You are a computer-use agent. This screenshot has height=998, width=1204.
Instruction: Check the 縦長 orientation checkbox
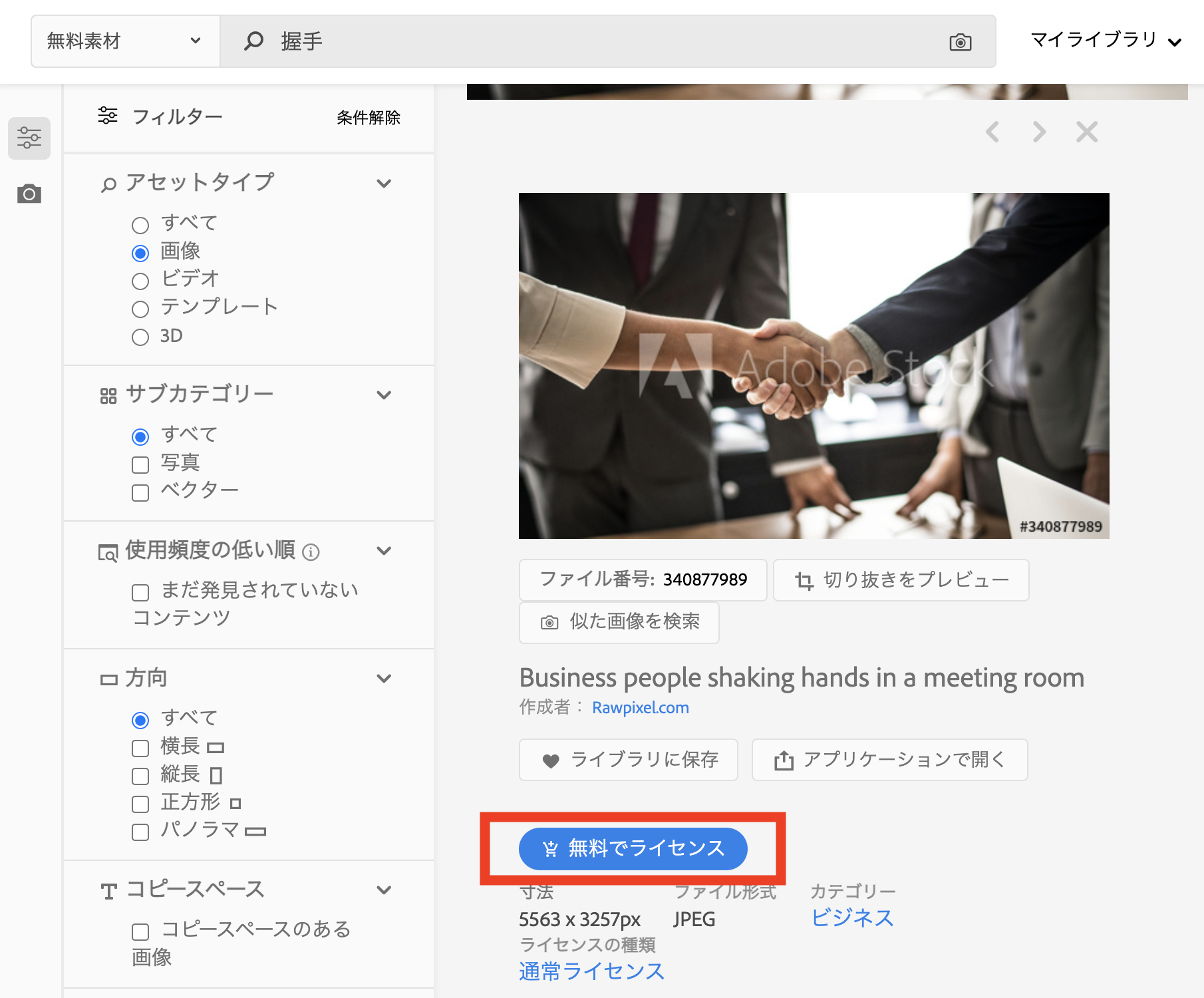tap(140, 776)
